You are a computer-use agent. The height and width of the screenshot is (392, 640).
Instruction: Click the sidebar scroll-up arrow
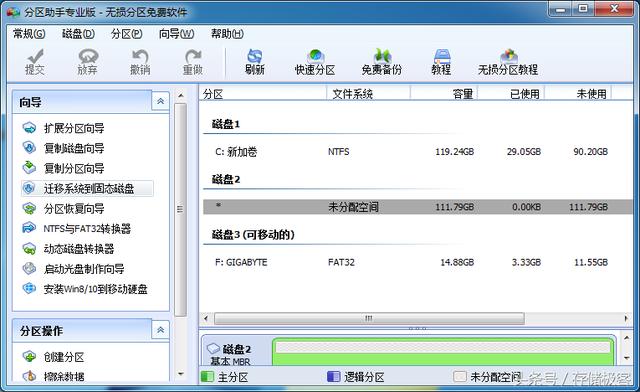pyautogui.click(x=180, y=96)
